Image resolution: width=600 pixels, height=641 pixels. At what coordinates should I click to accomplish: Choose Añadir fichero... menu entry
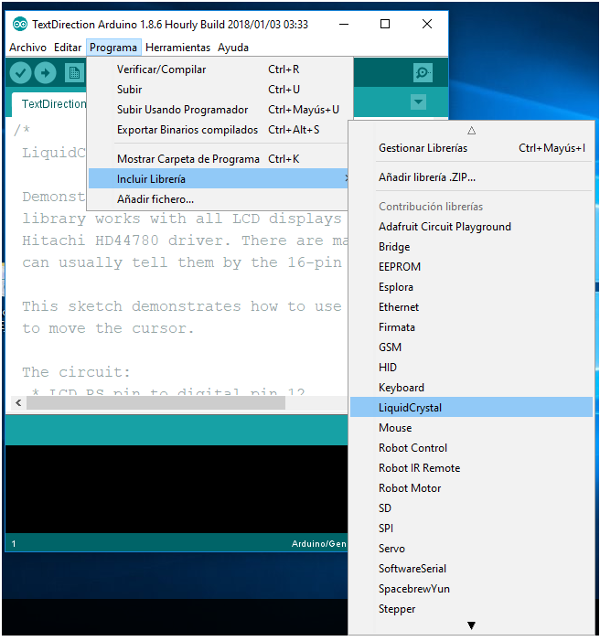pyautogui.click(x=218, y=199)
